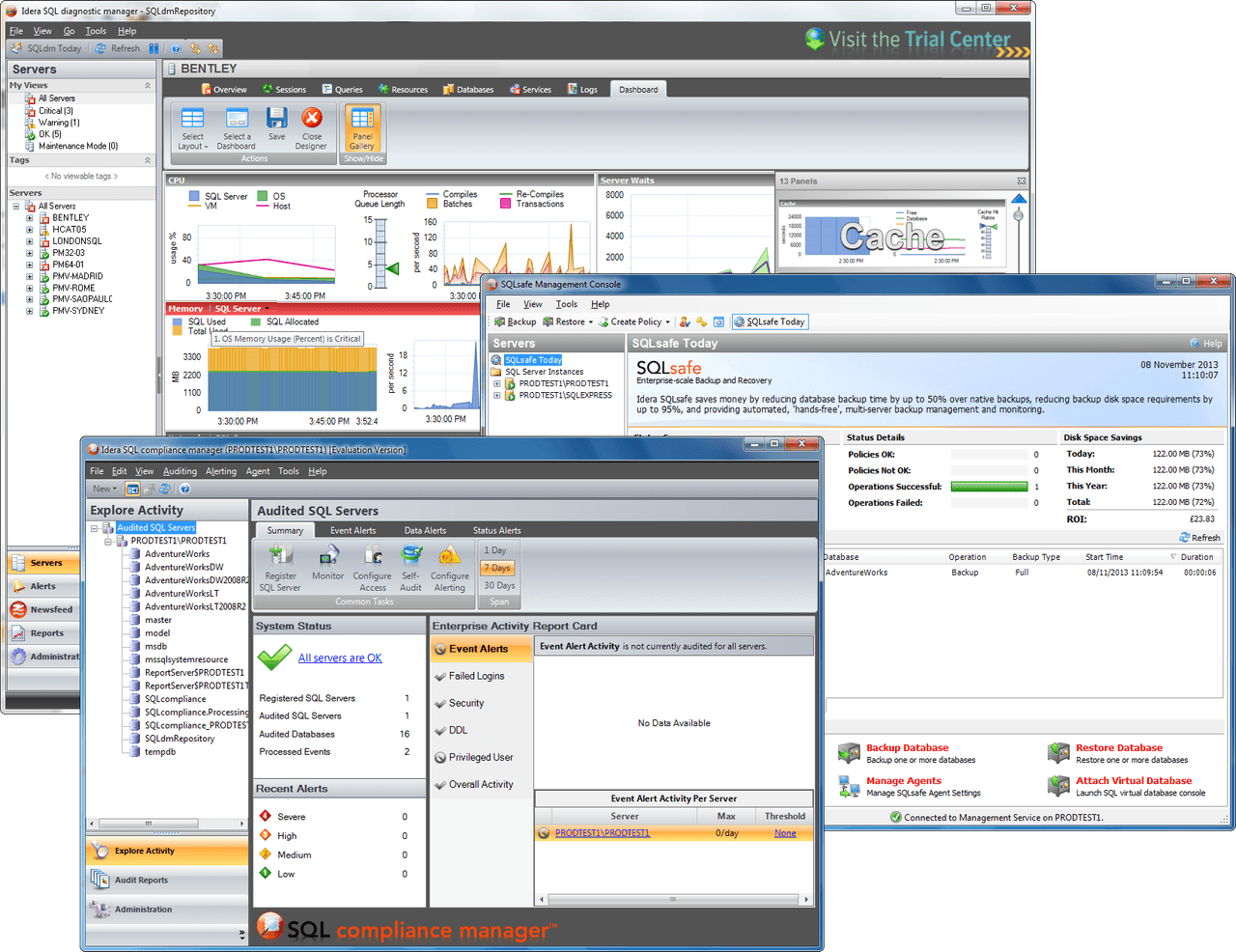This screenshot has width=1236, height=952.
Task: Open the Logs tab
Action: tap(582, 90)
